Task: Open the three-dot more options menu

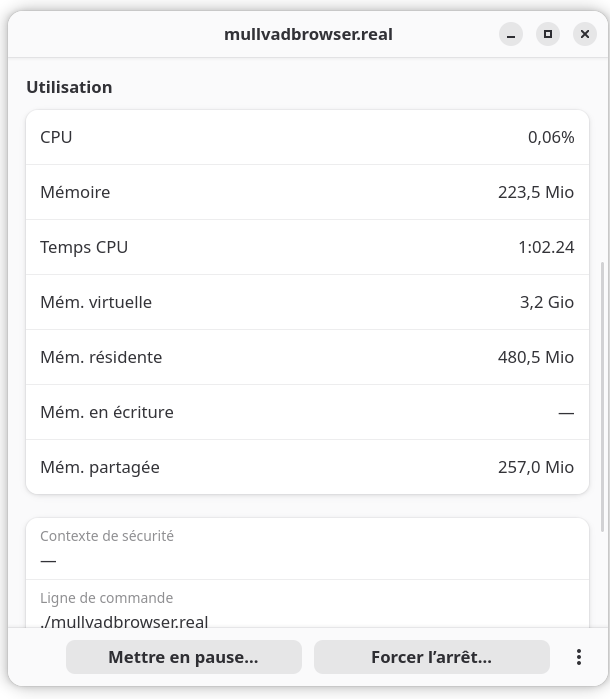Action: click(x=578, y=657)
